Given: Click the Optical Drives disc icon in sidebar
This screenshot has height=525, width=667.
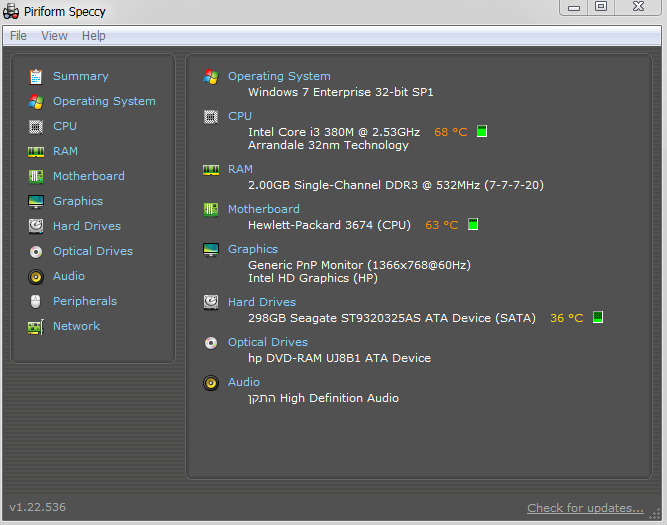Looking at the screenshot, I should [36, 251].
